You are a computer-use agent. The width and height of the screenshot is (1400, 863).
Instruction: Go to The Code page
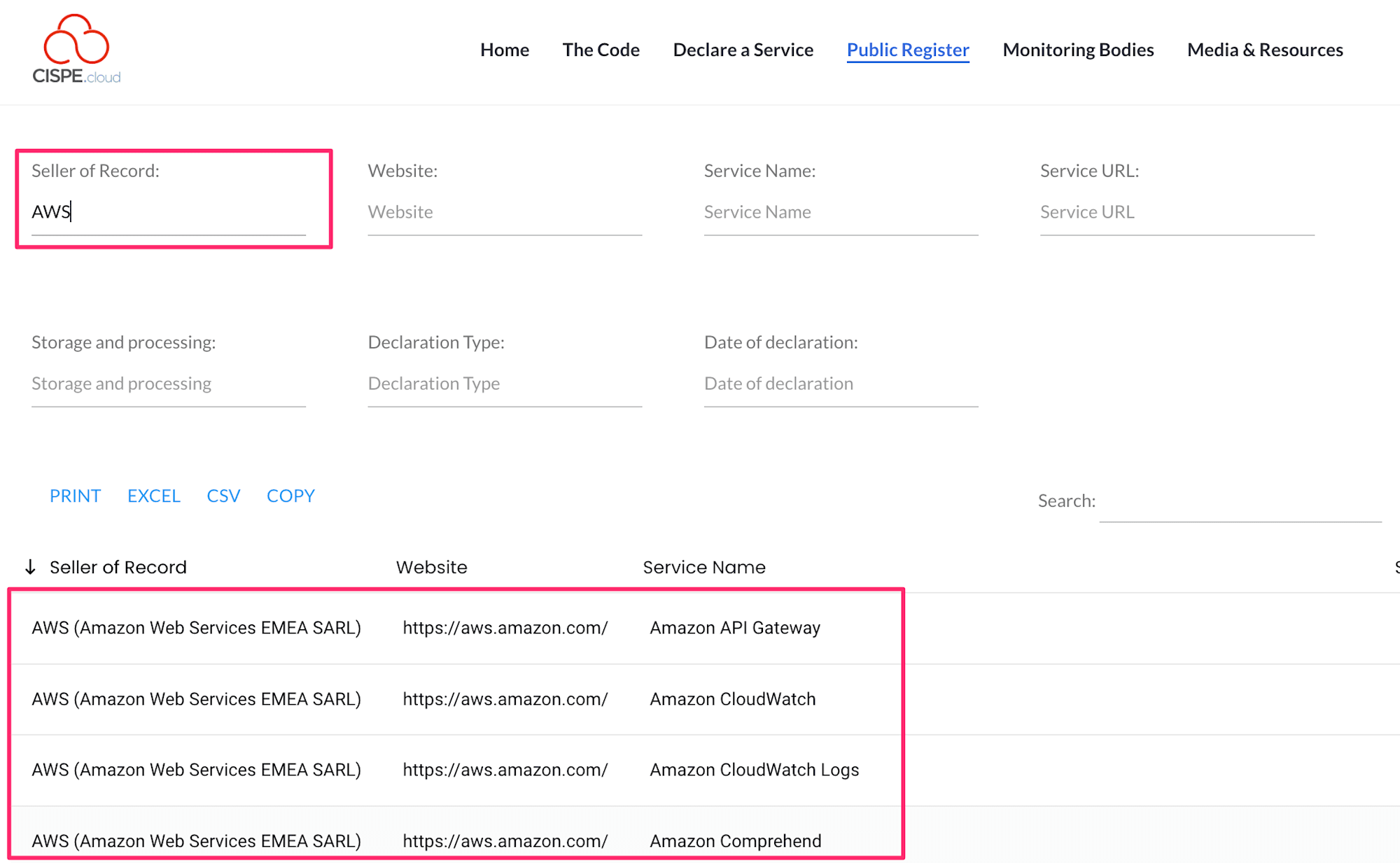601,50
